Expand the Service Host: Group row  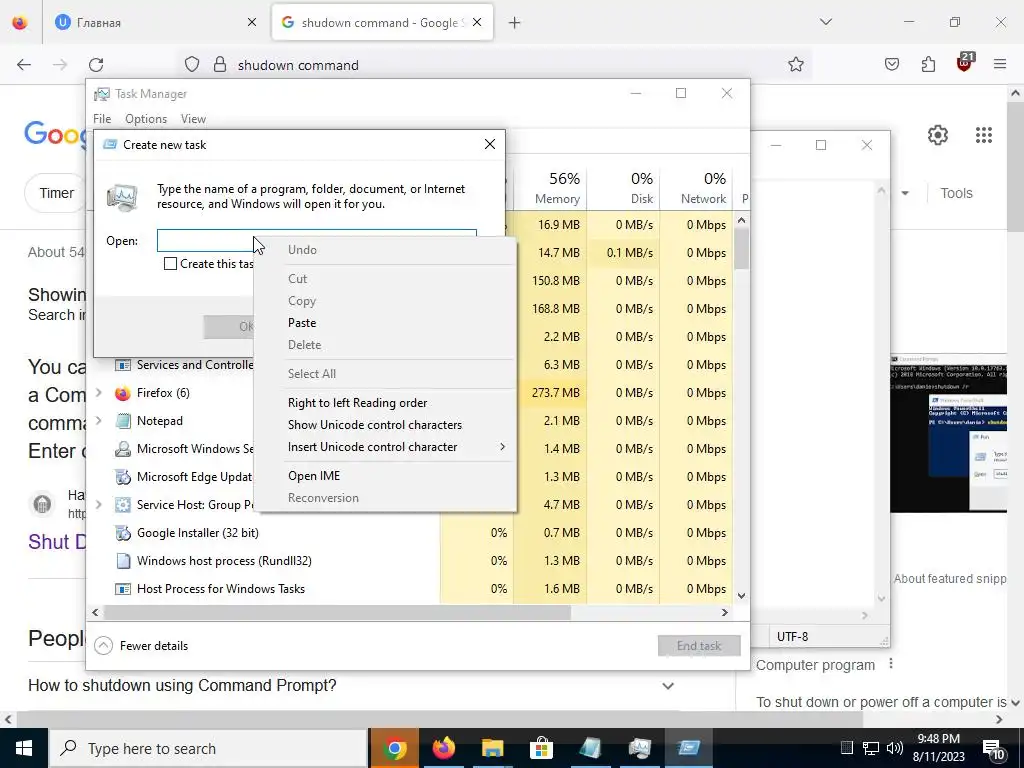[99, 505]
